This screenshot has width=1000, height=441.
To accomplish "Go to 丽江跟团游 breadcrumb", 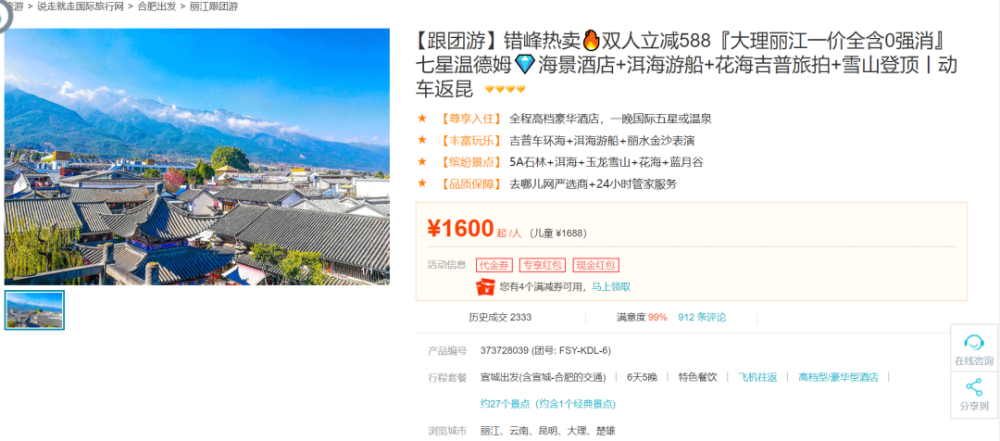I will 214,6.
